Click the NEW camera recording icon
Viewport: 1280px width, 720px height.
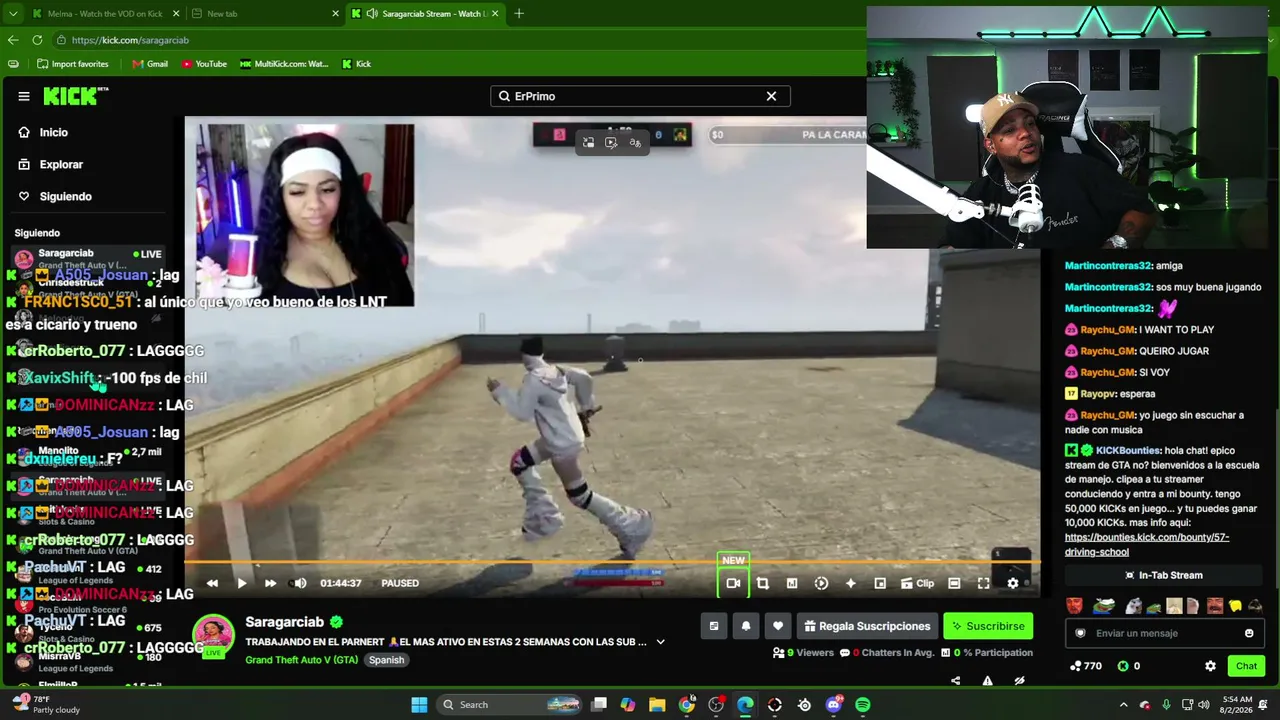point(733,583)
